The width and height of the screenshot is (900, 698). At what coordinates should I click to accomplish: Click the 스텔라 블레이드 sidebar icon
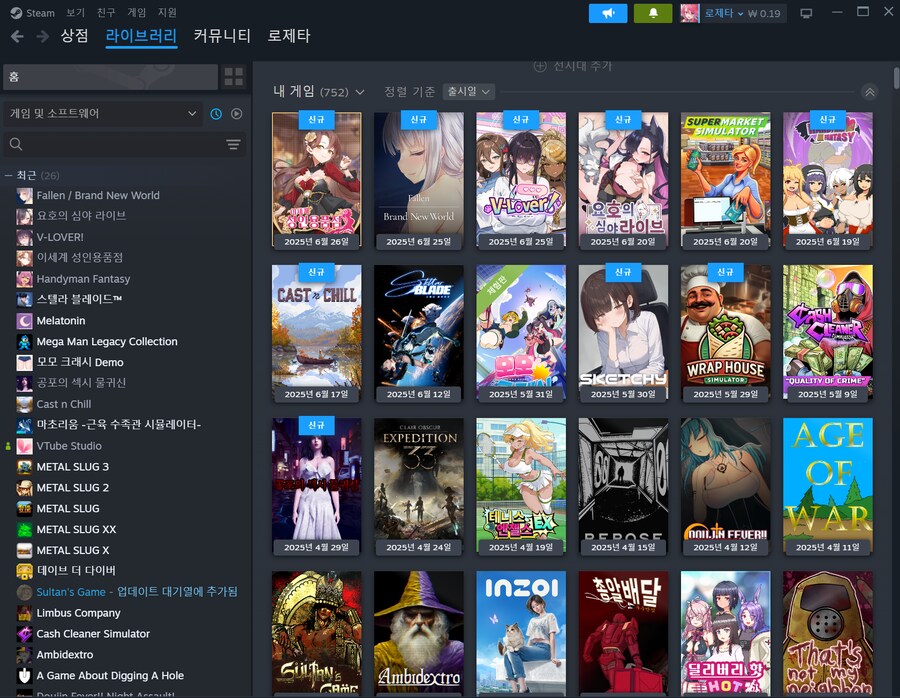click(x=24, y=300)
